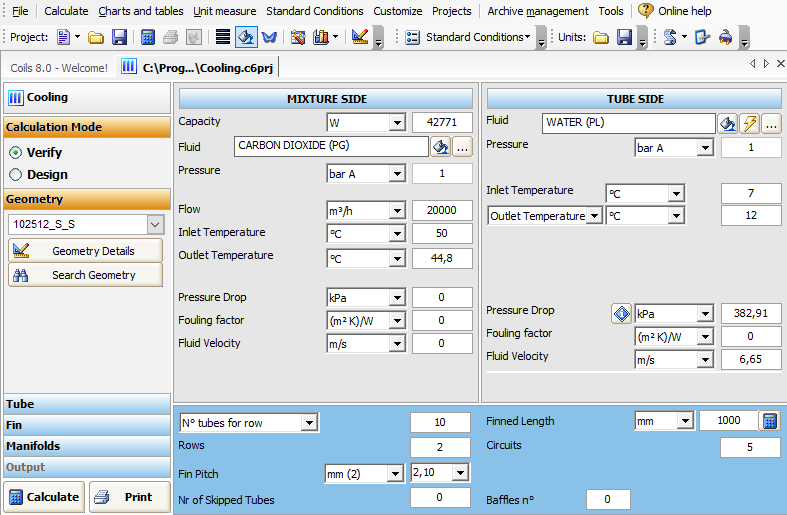Click the Baffles n° value field
Viewport: 787px width, 515px height.
coord(607,499)
